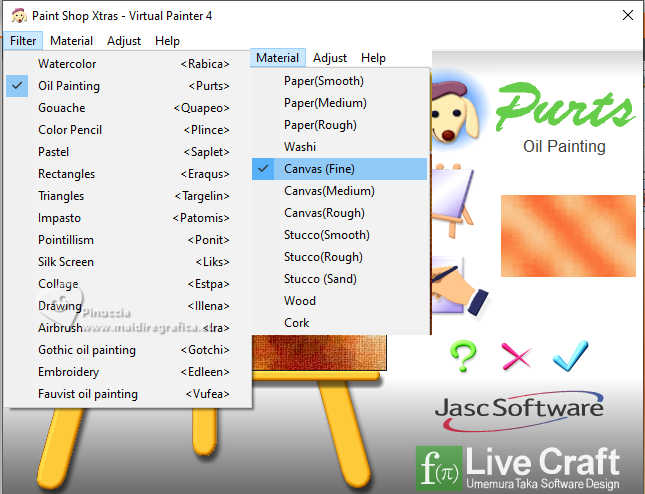The height and width of the screenshot is (494, 645).
Task: Click the green question mark help icon
Action: point(464,356)
